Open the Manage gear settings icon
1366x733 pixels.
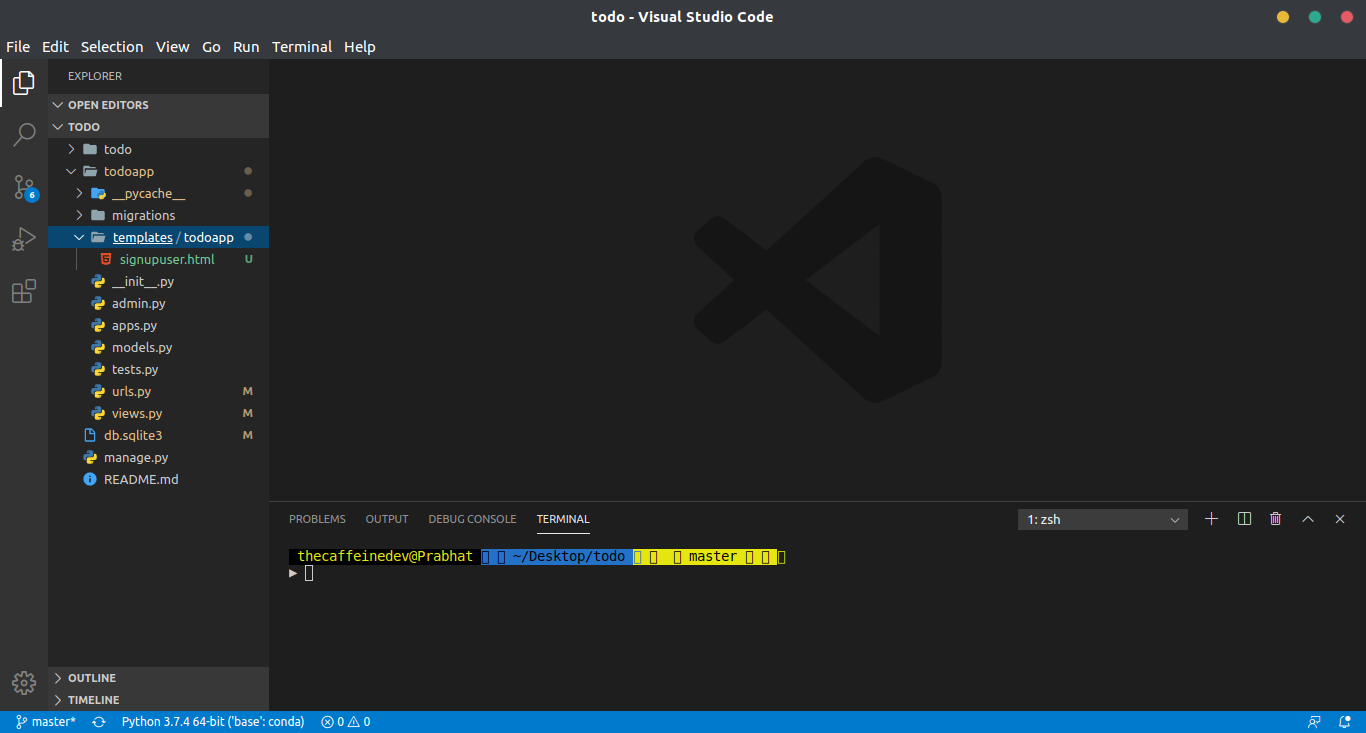(24, 682)
